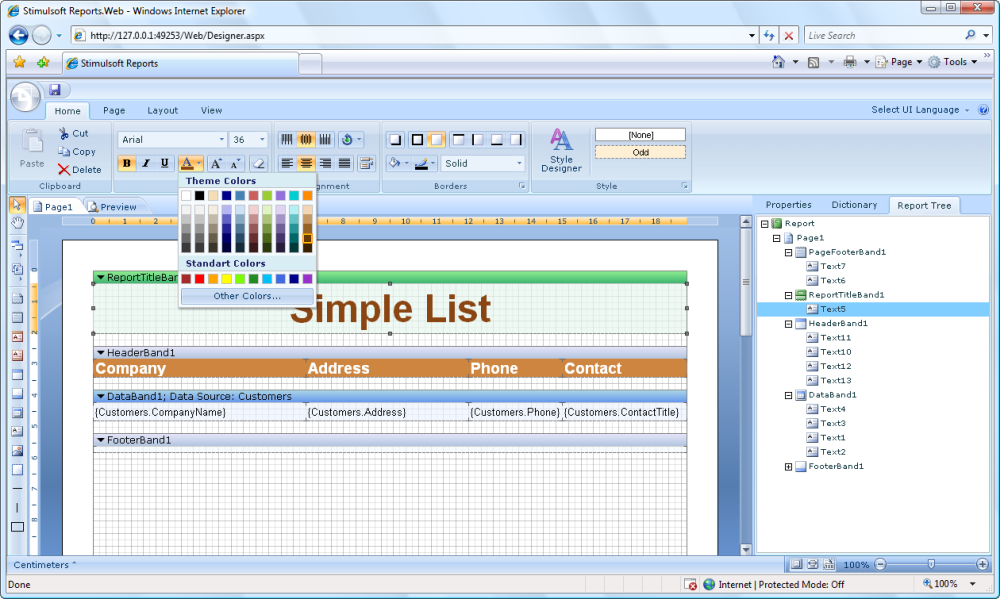Click the fill color bucket icon
The image size is (1000, 599).
click(x=394, y=163)
